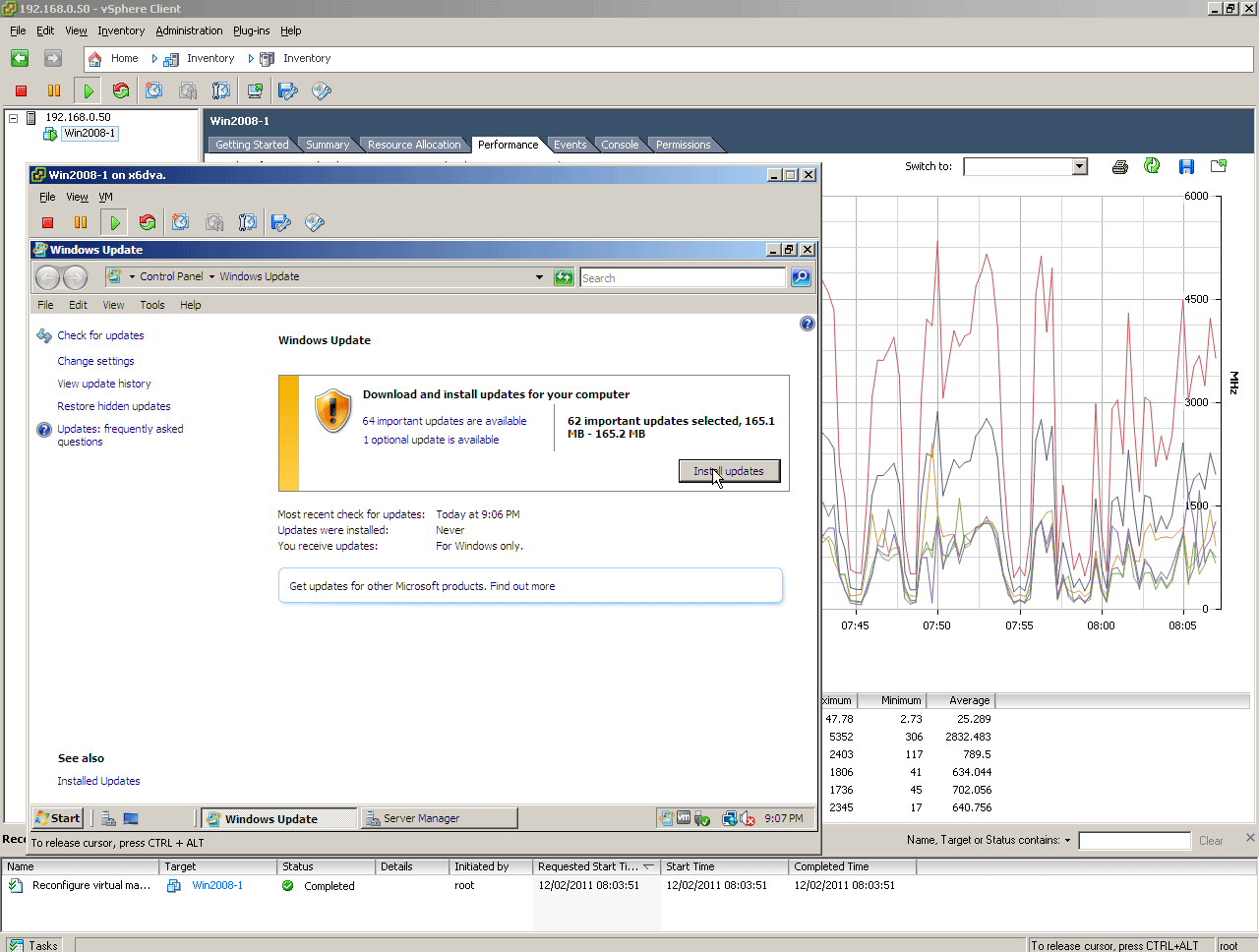
Task: Collapse the 192.168.0.50 host tree node
Action: tap(14, 118)
